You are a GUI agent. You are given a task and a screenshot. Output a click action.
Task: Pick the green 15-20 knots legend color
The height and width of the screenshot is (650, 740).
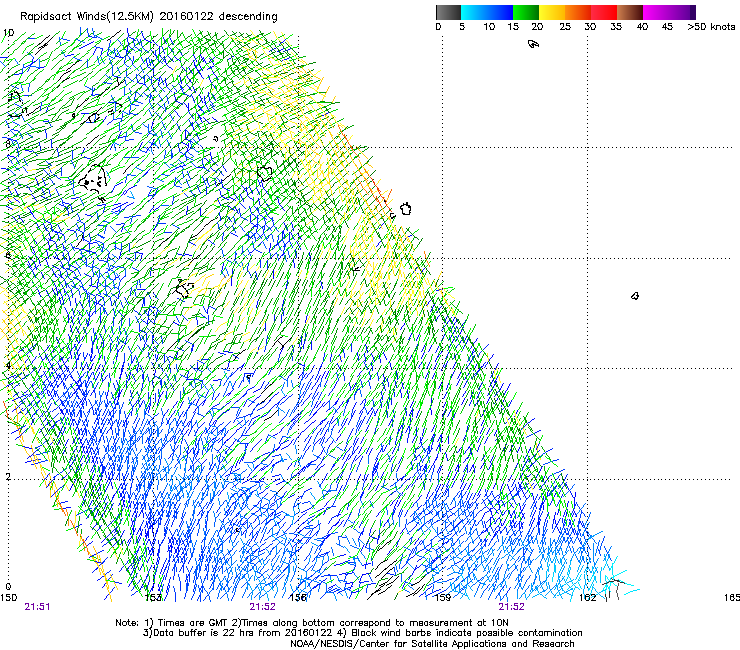(526, 12)
